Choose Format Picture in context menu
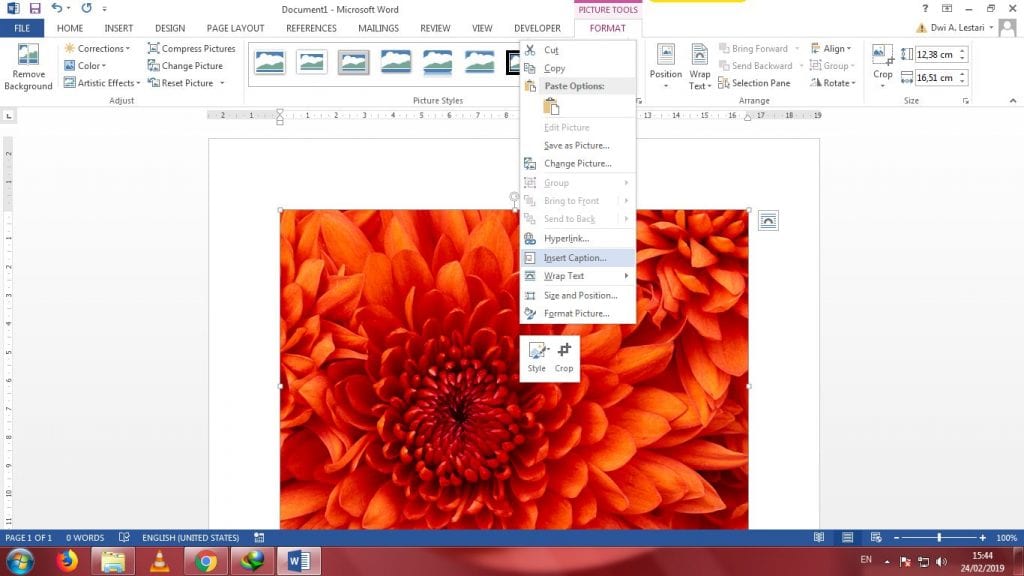This screenshot has width=1024, height=576. coord(576,314)
